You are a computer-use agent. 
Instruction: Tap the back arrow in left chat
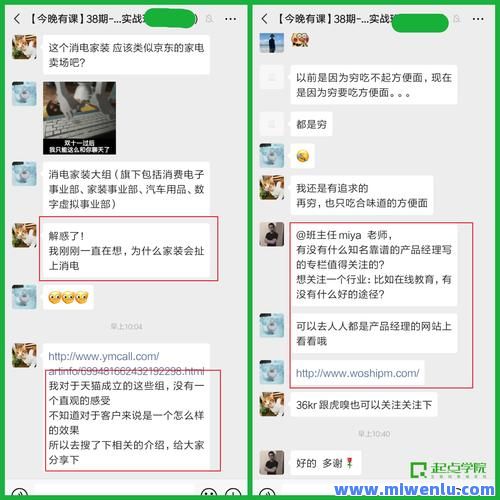point(17,19)
